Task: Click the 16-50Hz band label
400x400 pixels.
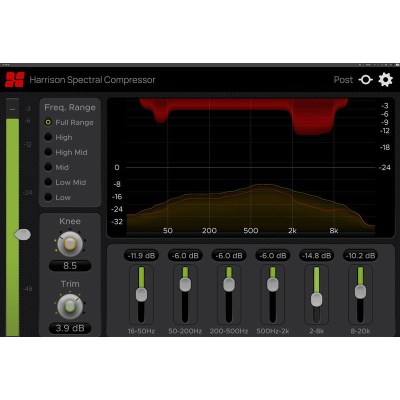Action: coord(141,331)
